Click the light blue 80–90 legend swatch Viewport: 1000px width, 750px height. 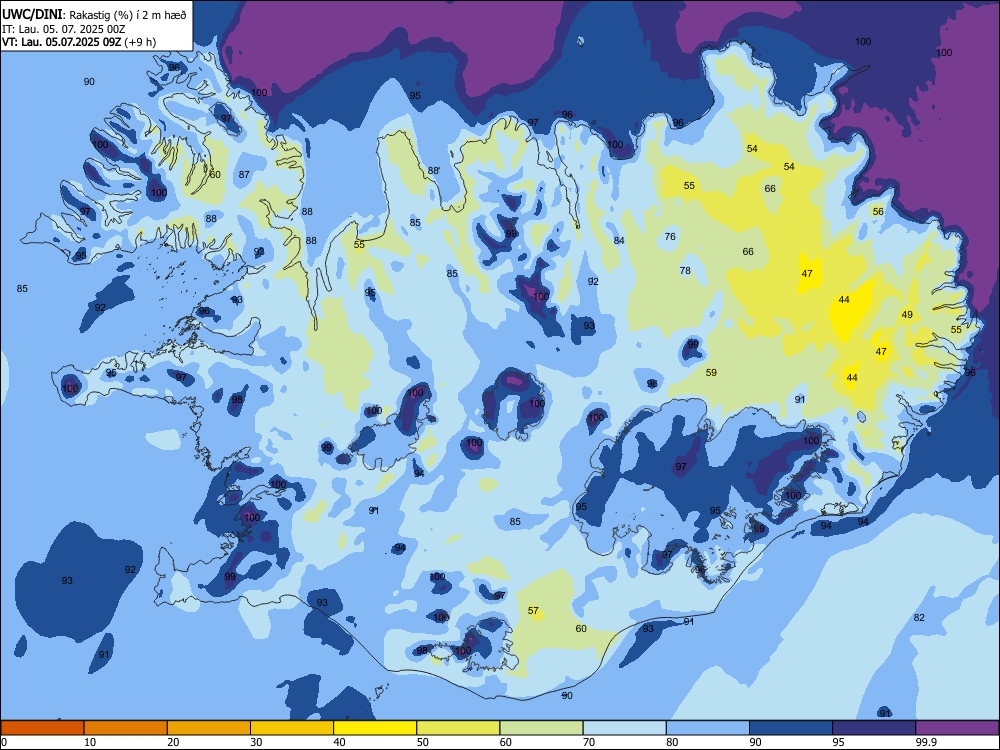pos(708,728)
